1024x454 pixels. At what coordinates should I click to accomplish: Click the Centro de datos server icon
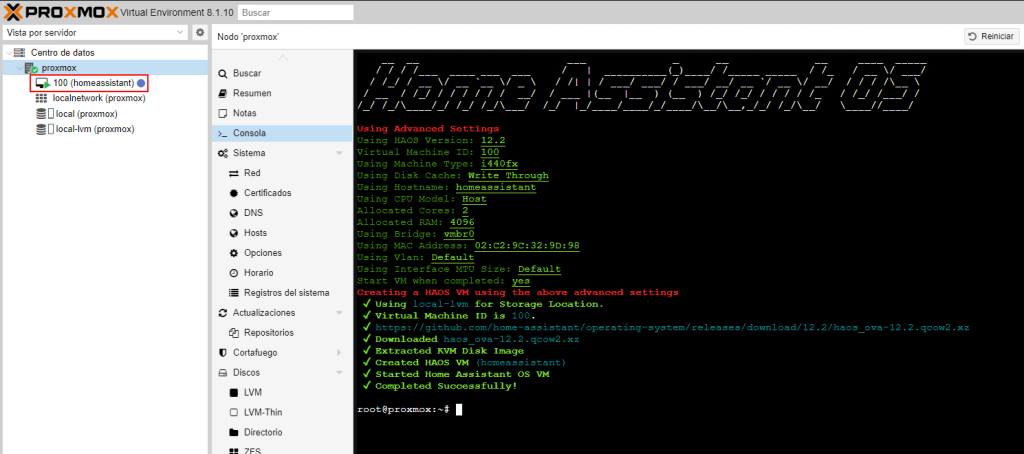(20, 52)
